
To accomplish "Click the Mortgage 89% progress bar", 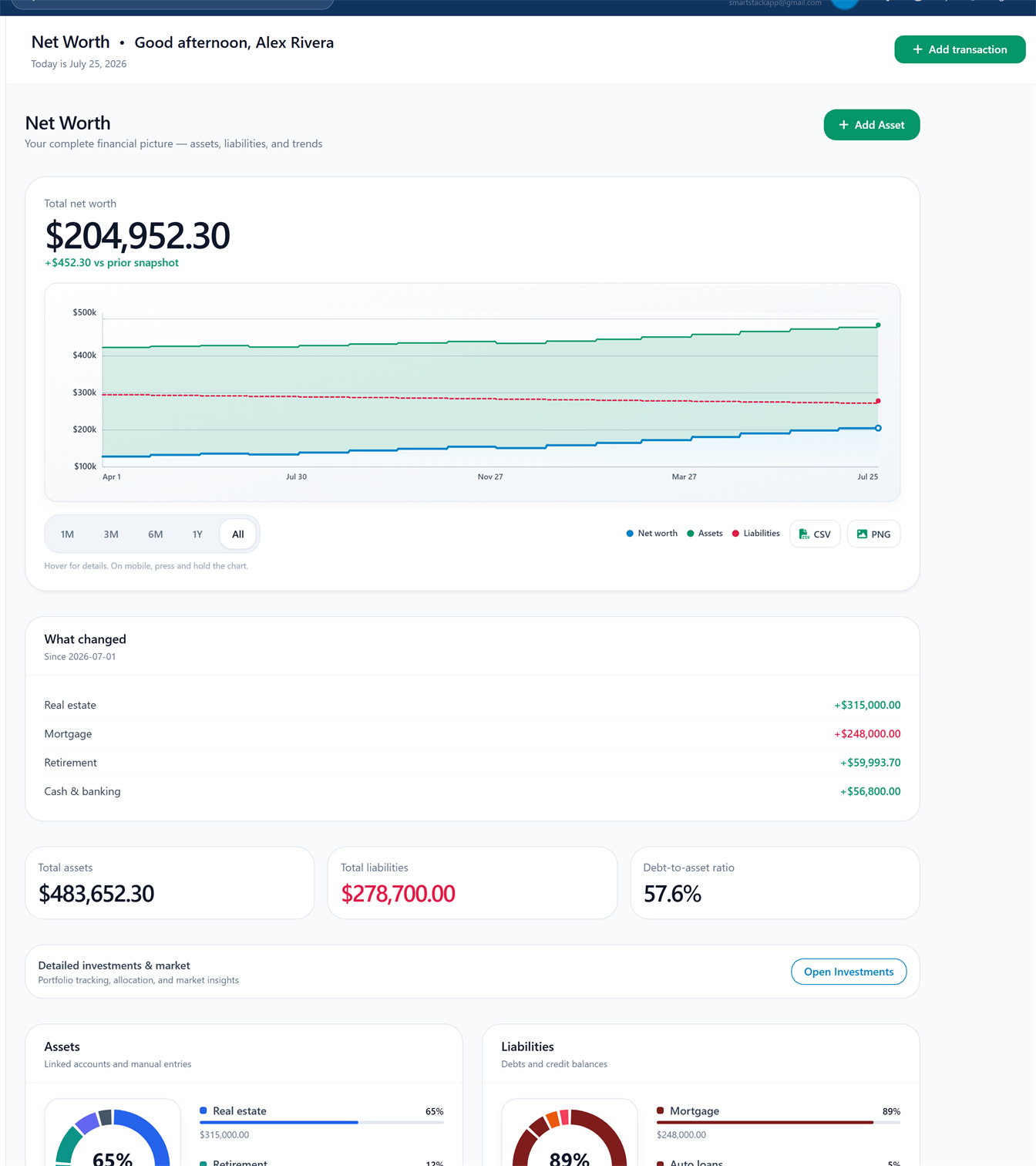I will tap(779, 1123).
